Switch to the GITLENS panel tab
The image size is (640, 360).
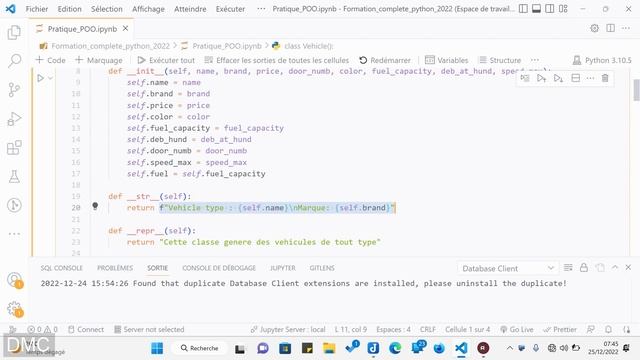(322, 268)
